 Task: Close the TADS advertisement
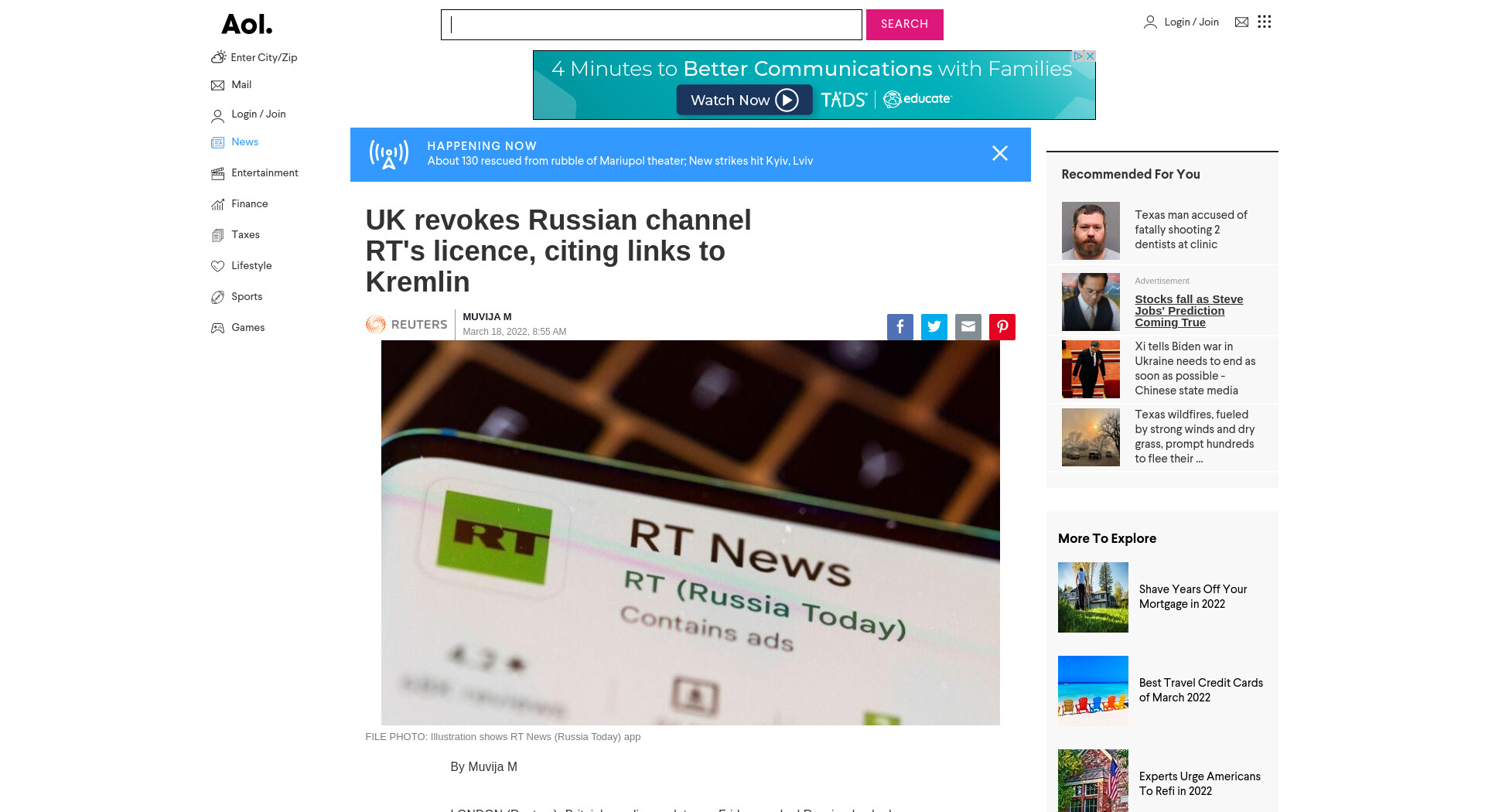(x=1090, y=56)
